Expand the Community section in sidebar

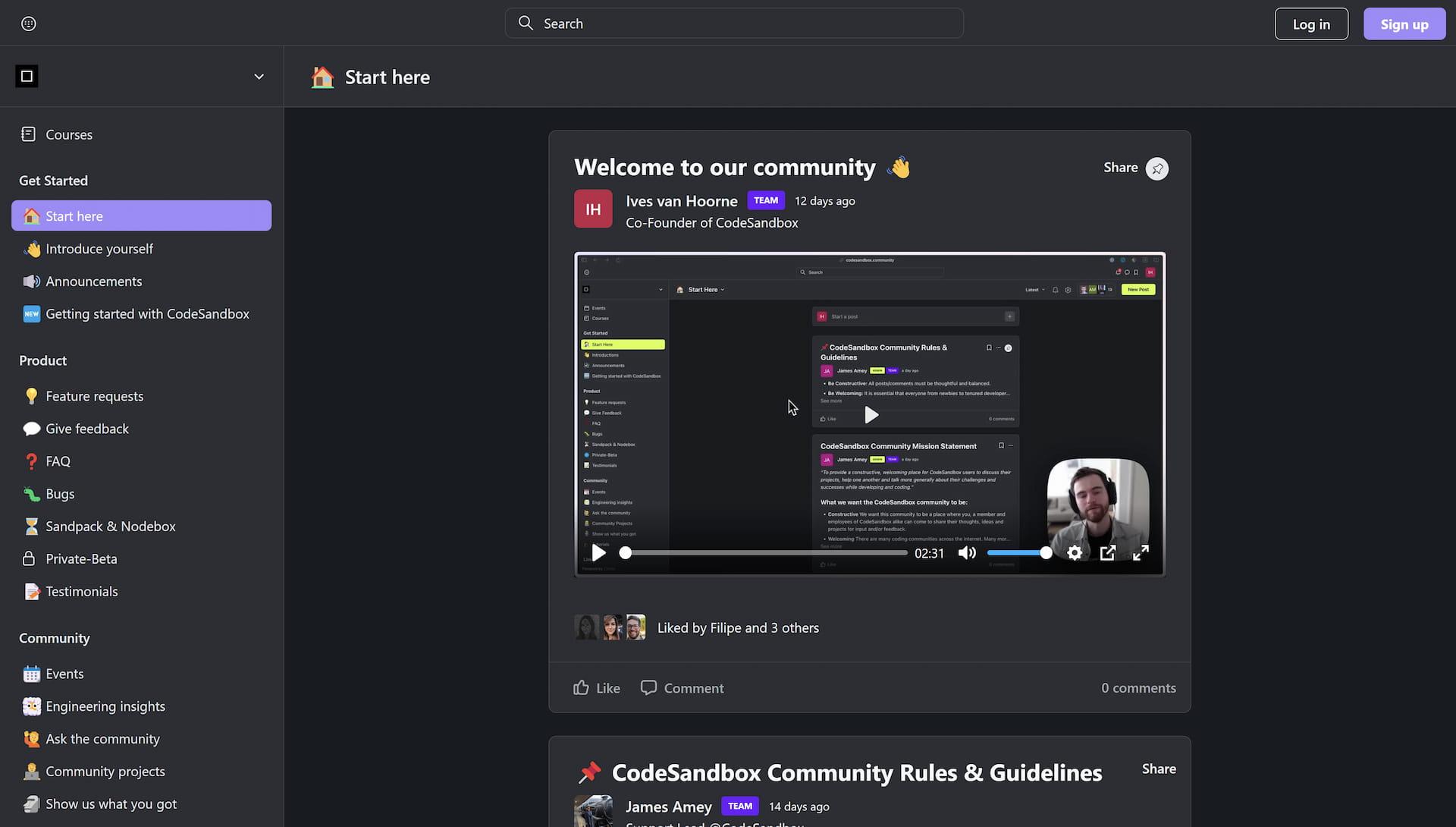[54, 637]
